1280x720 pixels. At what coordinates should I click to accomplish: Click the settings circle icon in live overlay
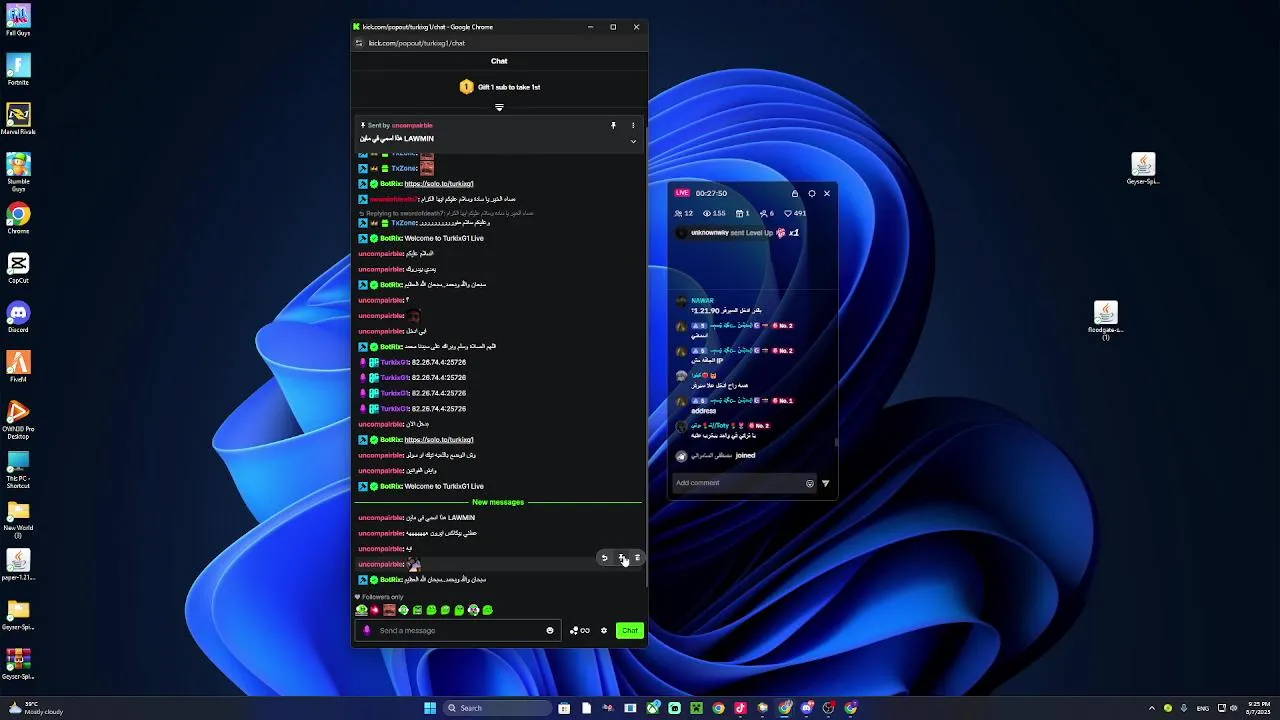tap(811, 193)
